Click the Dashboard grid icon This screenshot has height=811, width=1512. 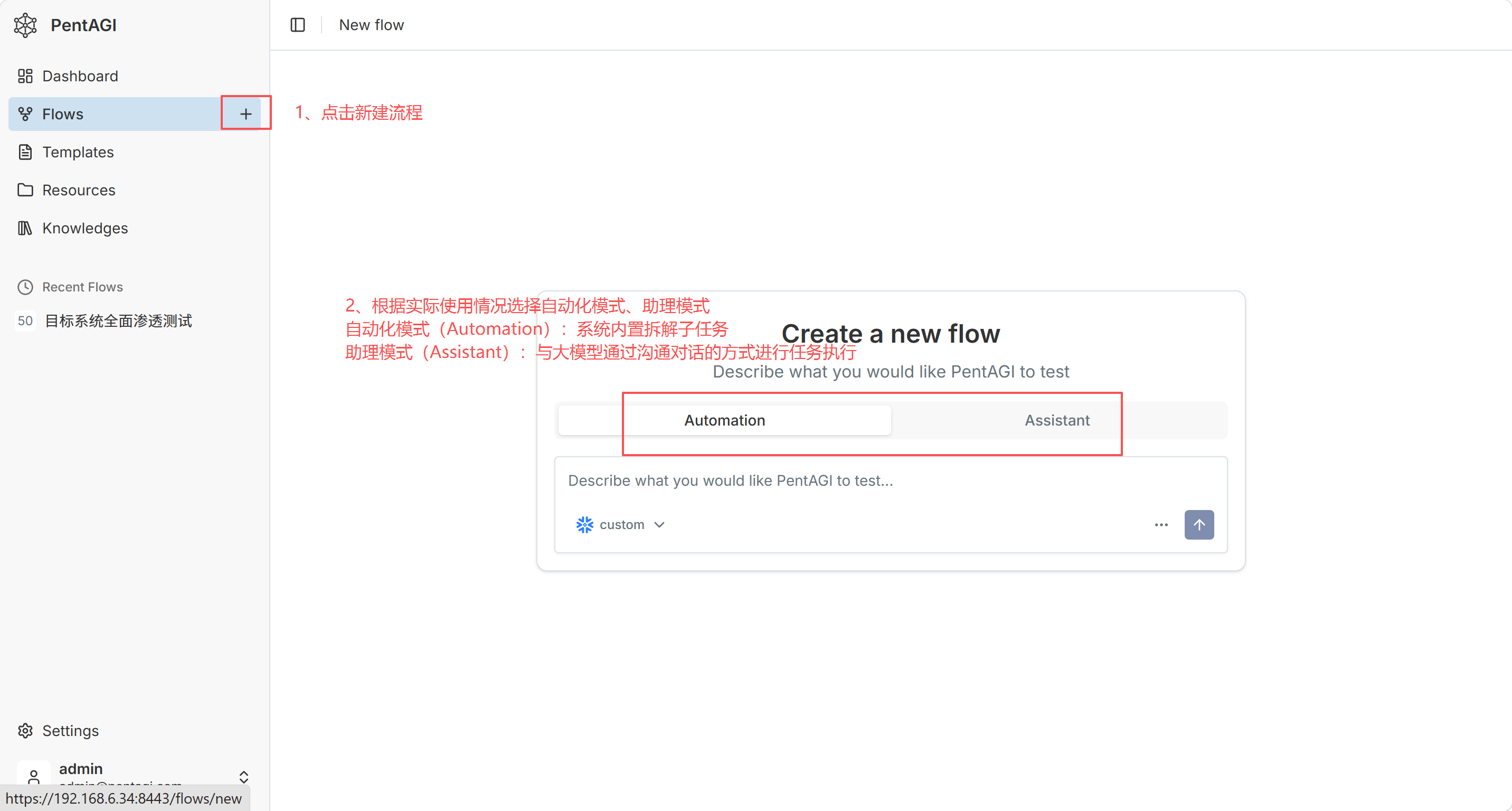click(x=25, y=76)
